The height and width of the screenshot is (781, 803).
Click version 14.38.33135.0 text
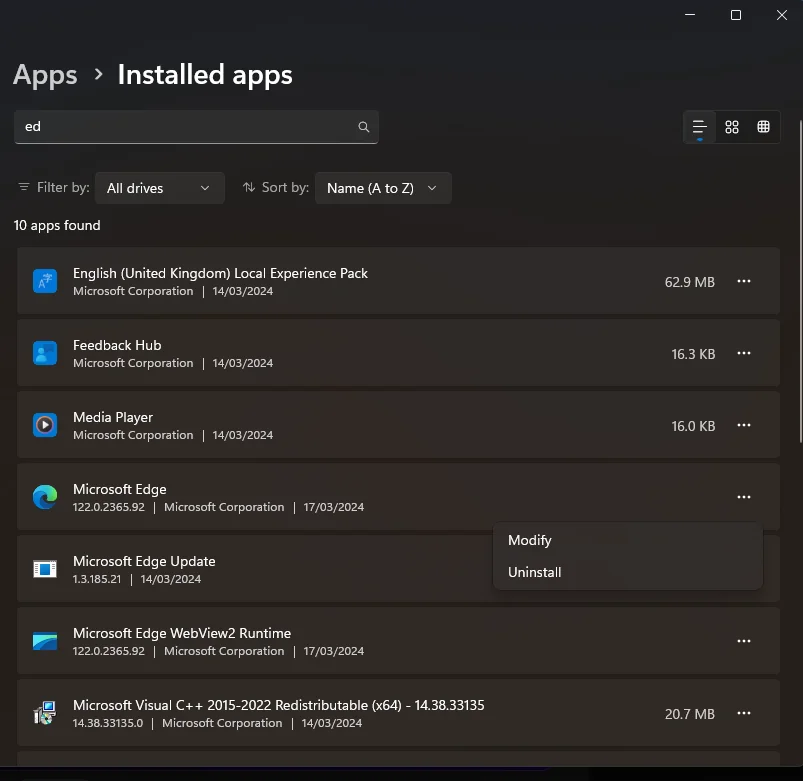click(x=108, y=723)
